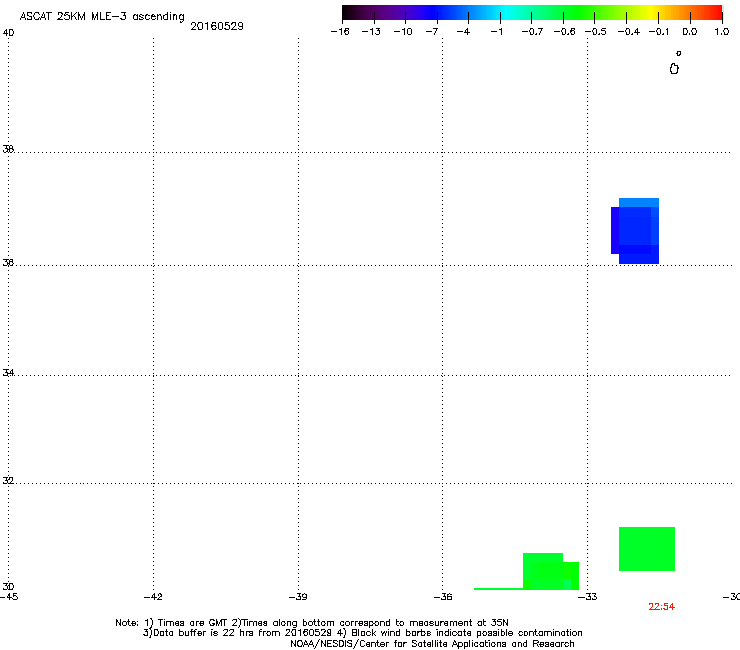Click the 'ASCAT 25KM MLE-3 ascending' title

[102, 17]
